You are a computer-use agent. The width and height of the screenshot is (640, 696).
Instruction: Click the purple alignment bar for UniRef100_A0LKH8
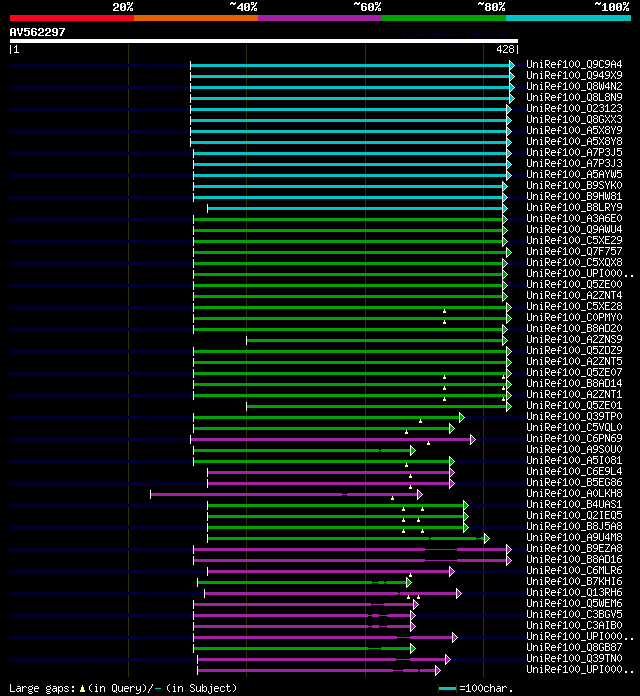point(284,494)
